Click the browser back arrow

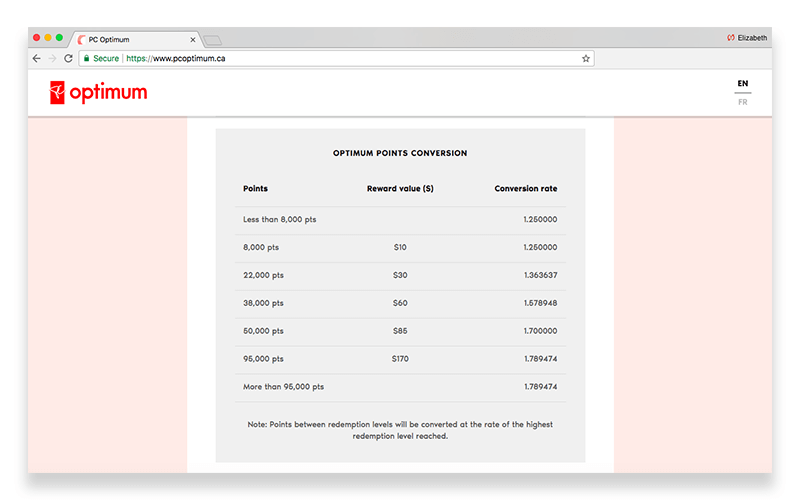click(x=37, y=59)
